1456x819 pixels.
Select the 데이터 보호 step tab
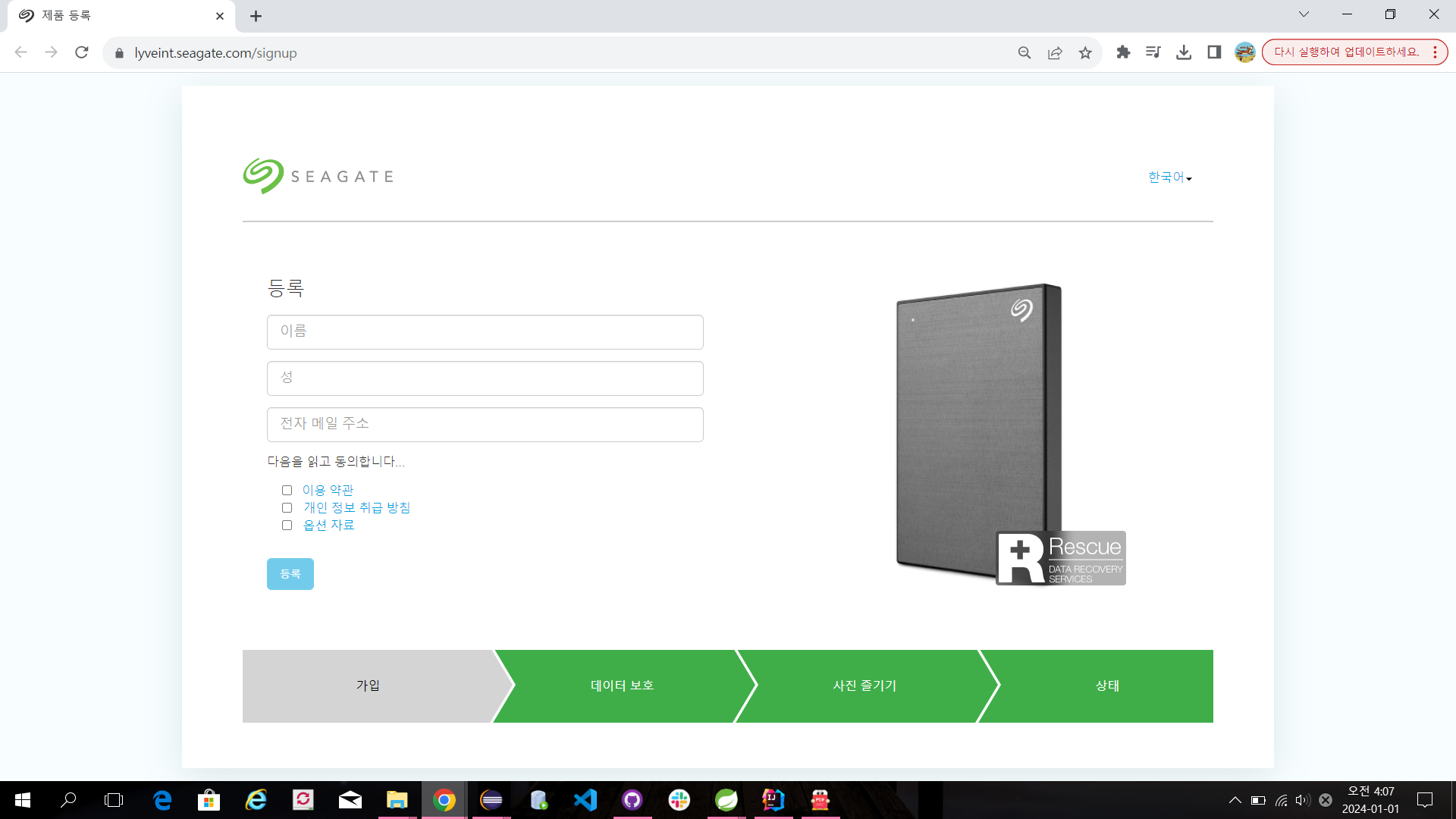(x=622, y=686)
